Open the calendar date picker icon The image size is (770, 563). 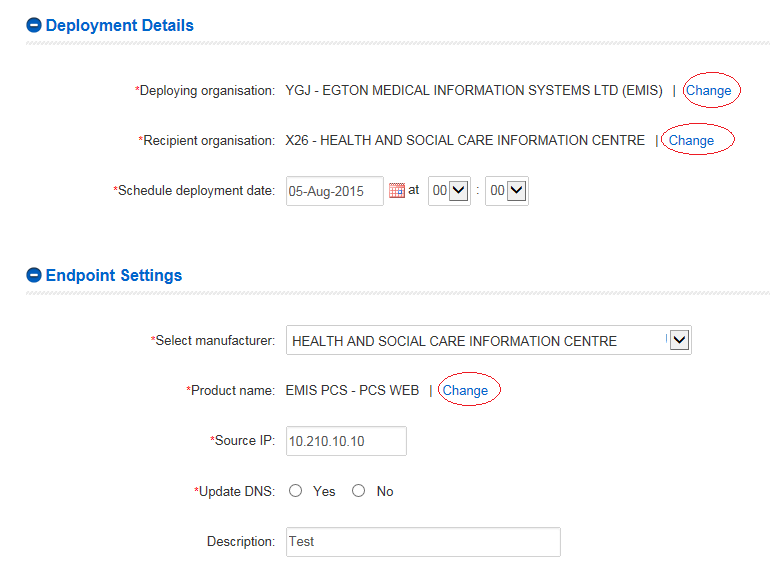tap(397, 190)
